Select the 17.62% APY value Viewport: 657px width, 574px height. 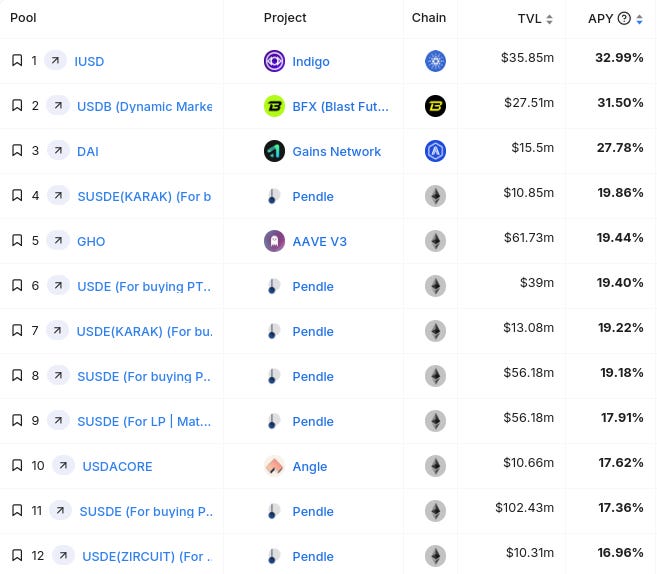click(621, 463)
